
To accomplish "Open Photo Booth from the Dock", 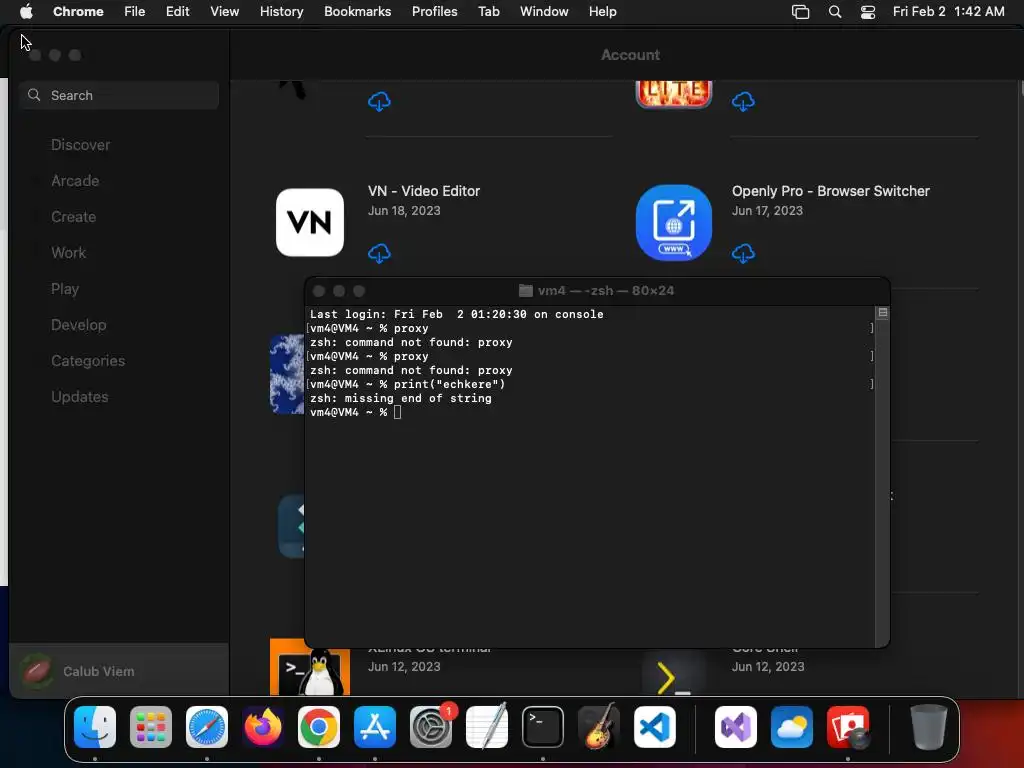I will coord(848,727).
